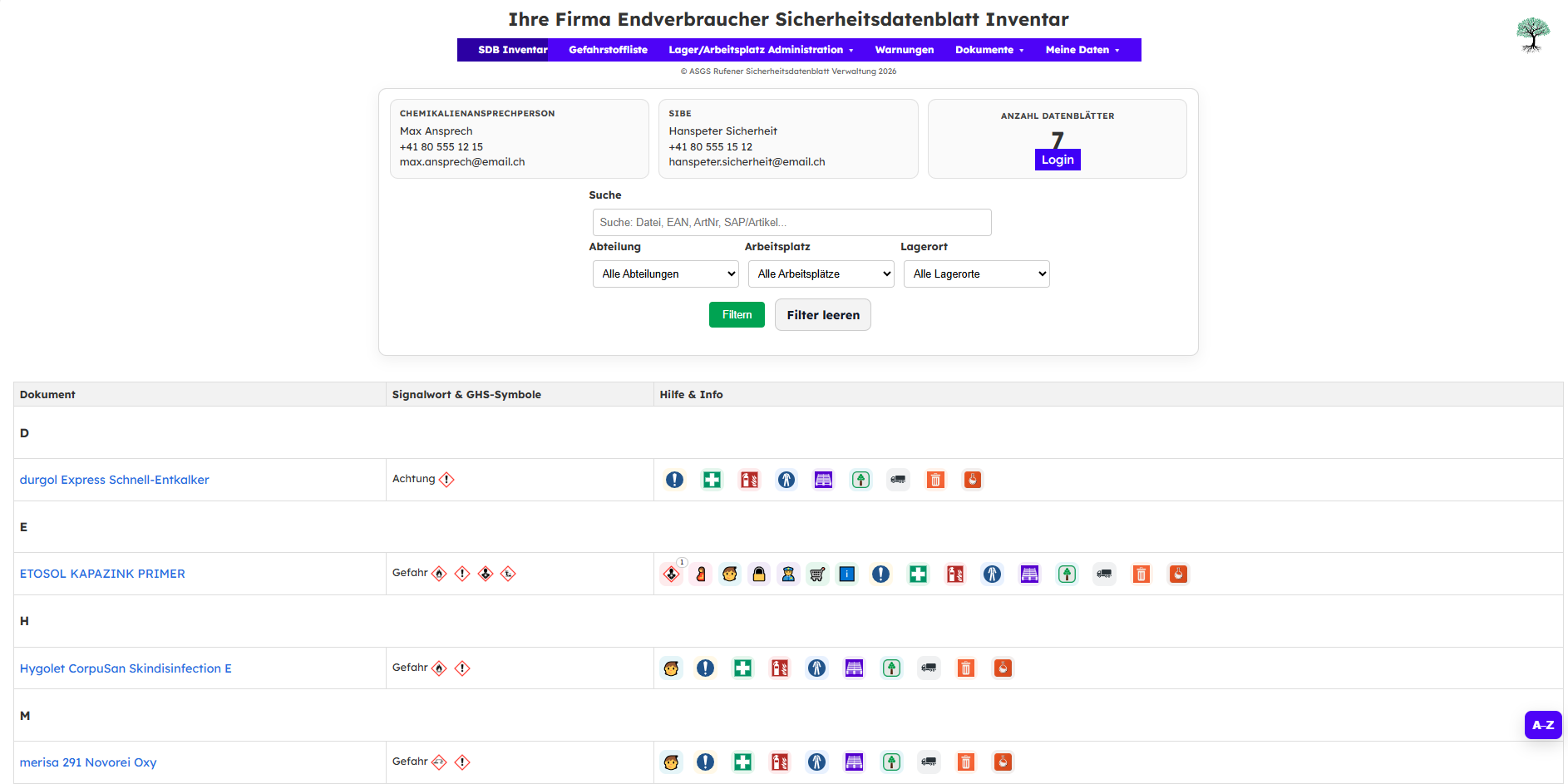Open police officer icon in ETOSOL row
This screenshot has width=1568, height=784.
coord(788,574)
